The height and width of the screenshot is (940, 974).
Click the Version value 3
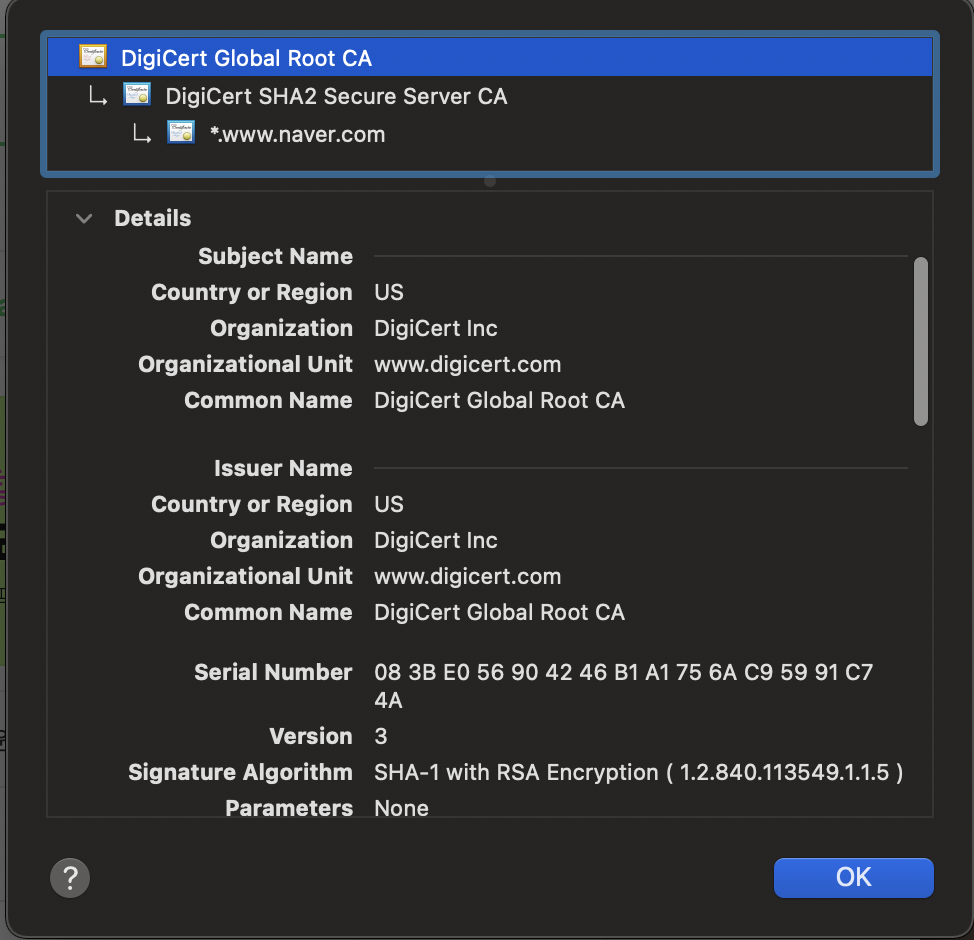(x=381, y=736)
